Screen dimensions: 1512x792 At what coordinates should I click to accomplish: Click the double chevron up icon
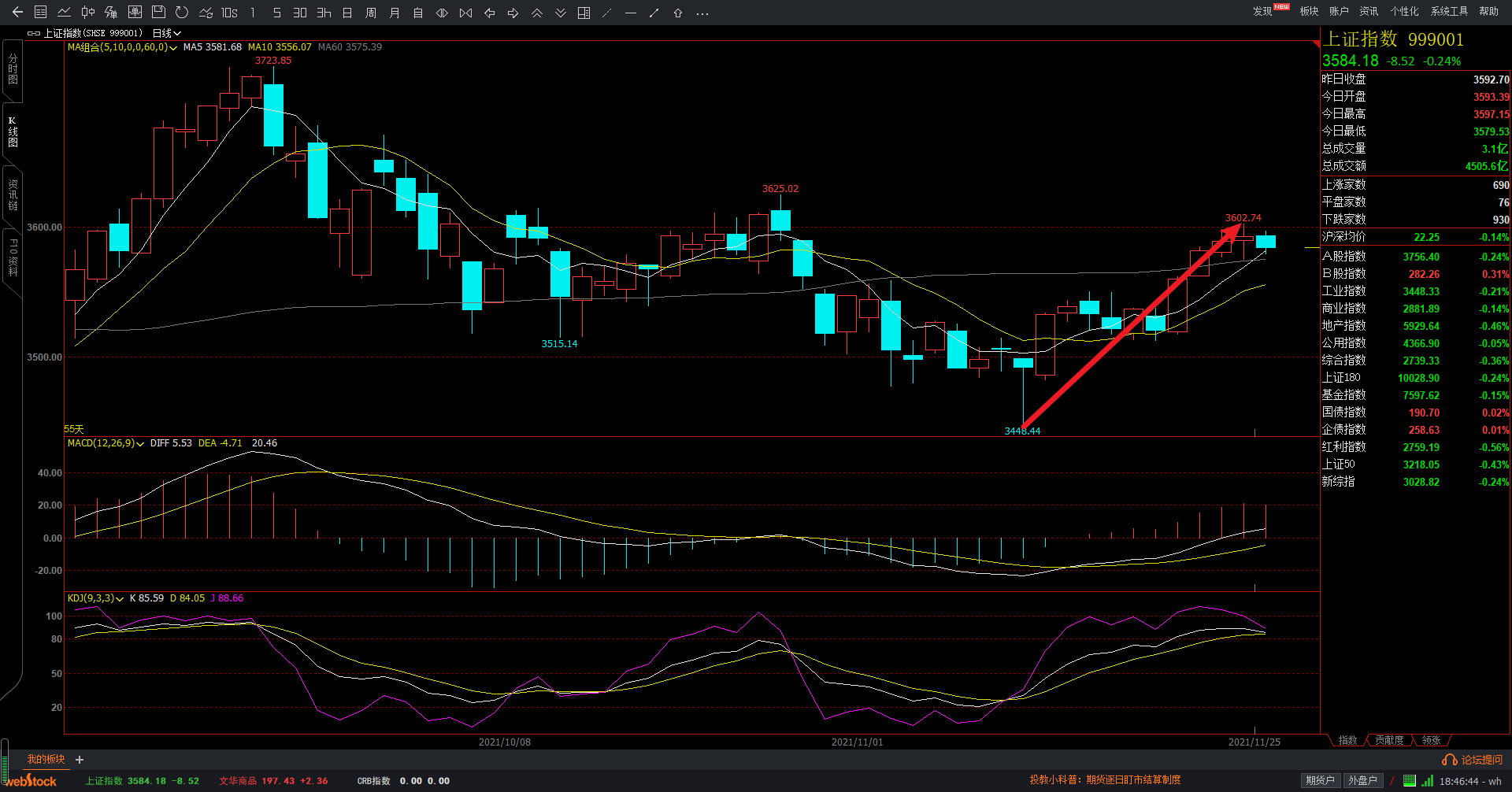(536, 13)
